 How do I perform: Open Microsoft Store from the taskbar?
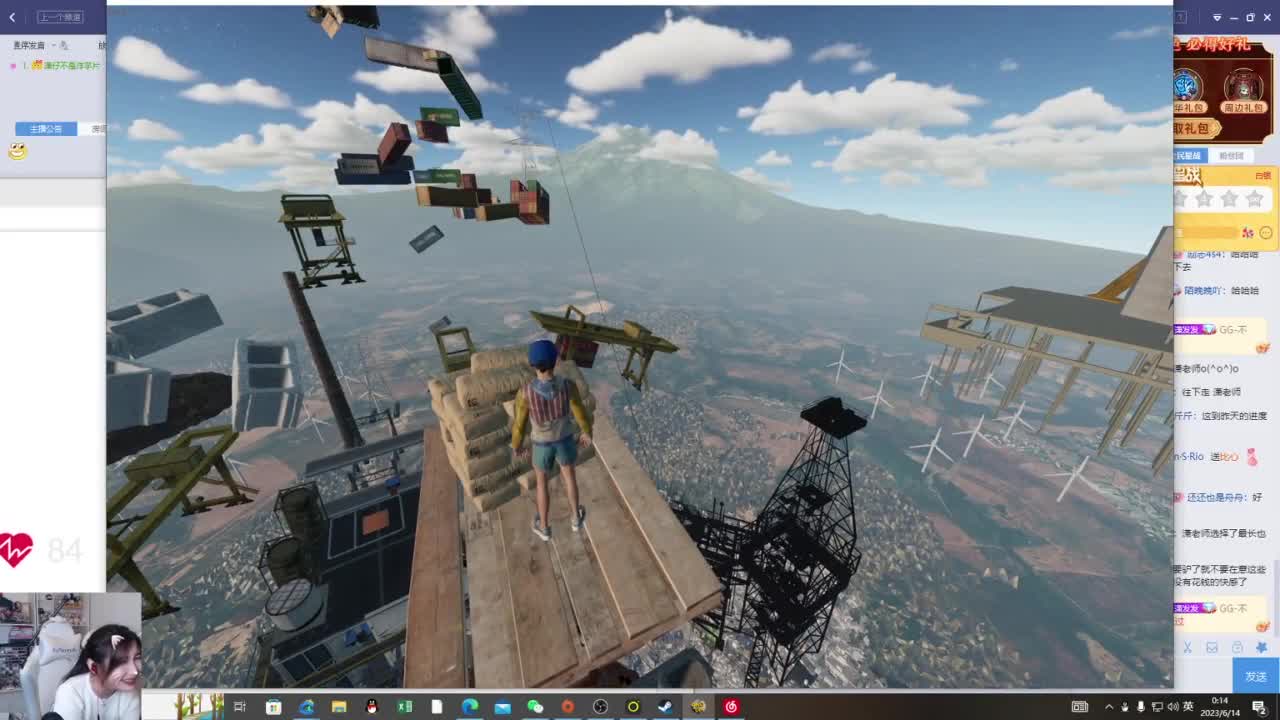273,707
